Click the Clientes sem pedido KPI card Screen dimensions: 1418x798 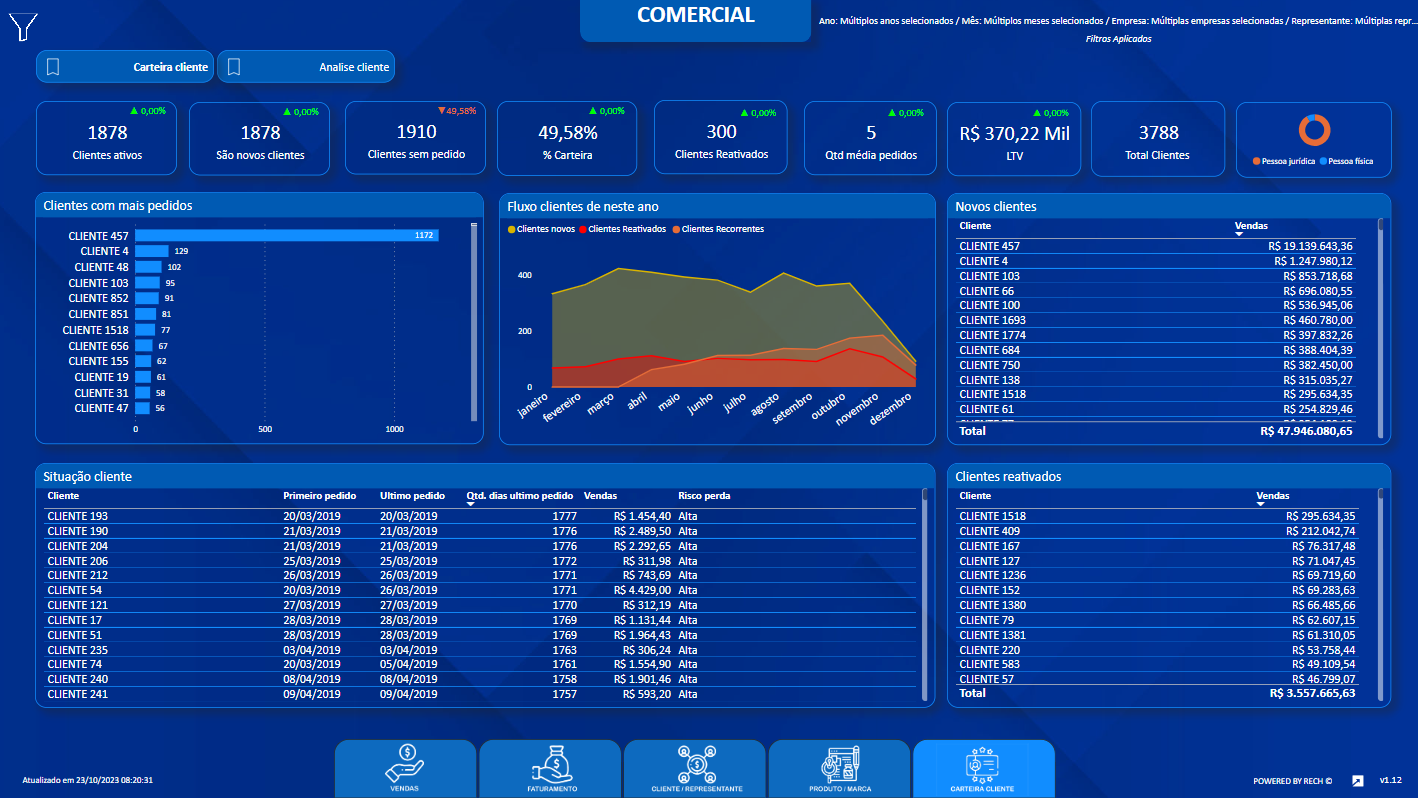416,138
